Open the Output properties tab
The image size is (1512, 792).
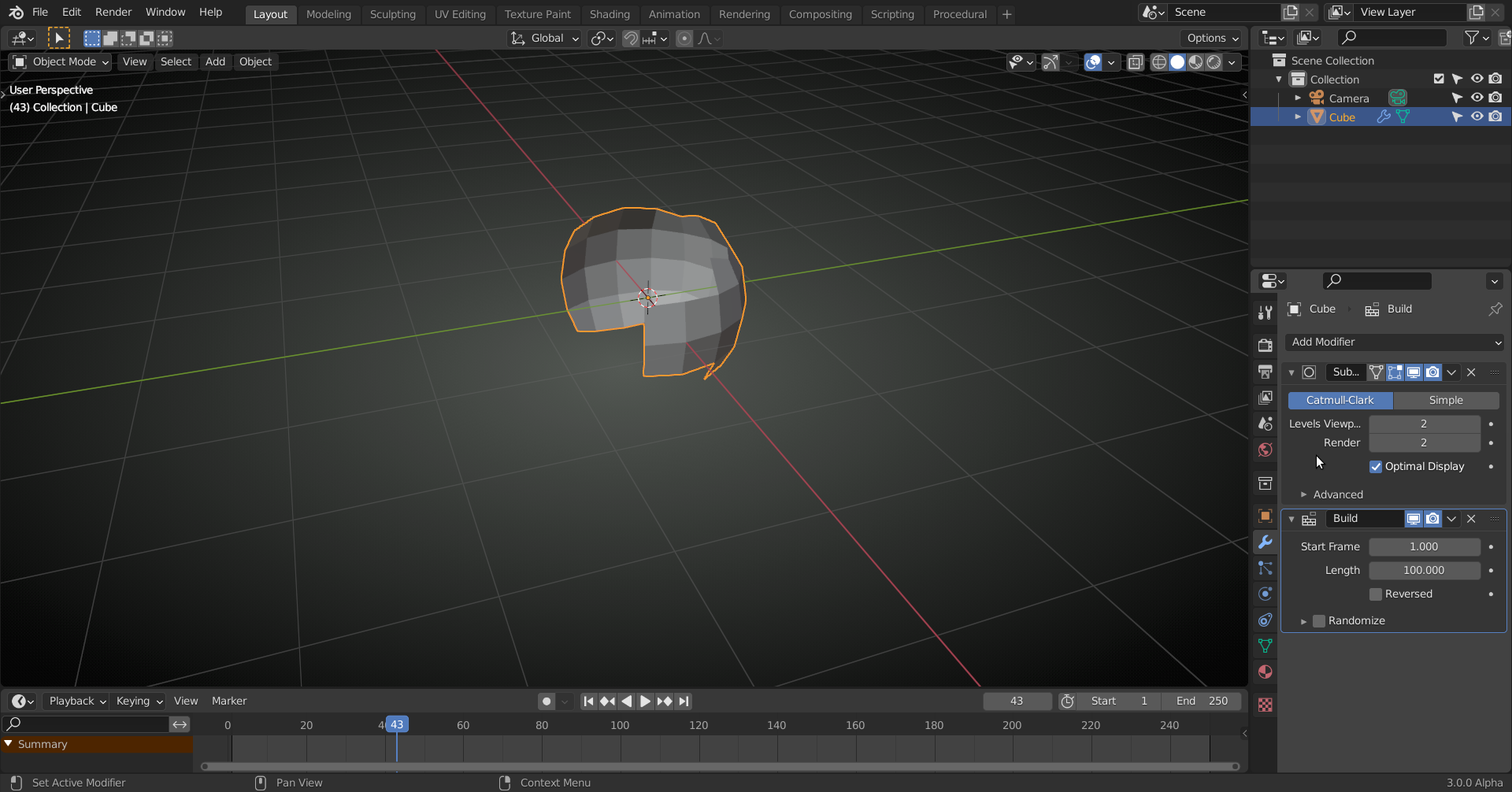1265,372
